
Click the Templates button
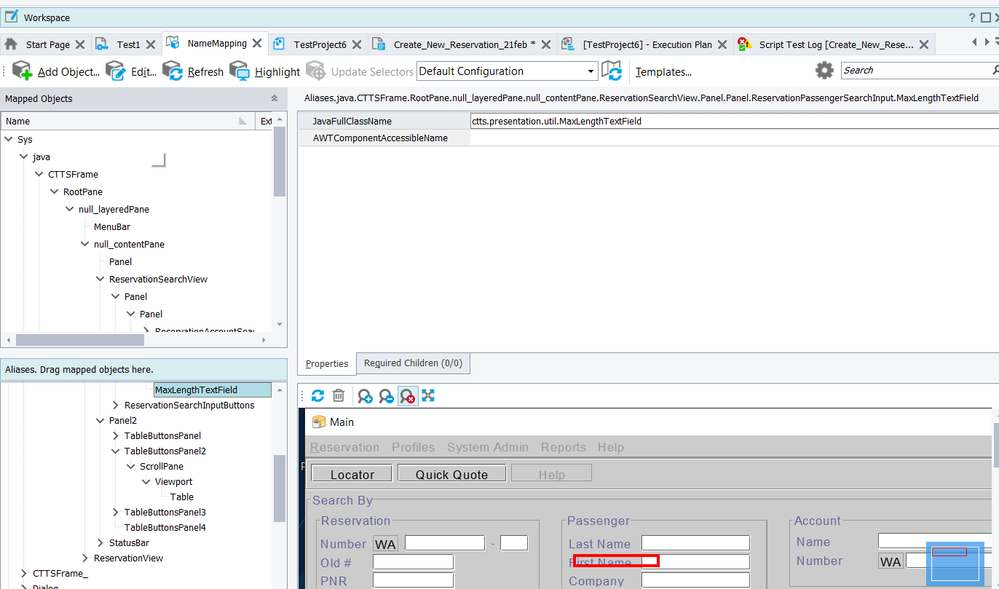[x=663, y=71]
